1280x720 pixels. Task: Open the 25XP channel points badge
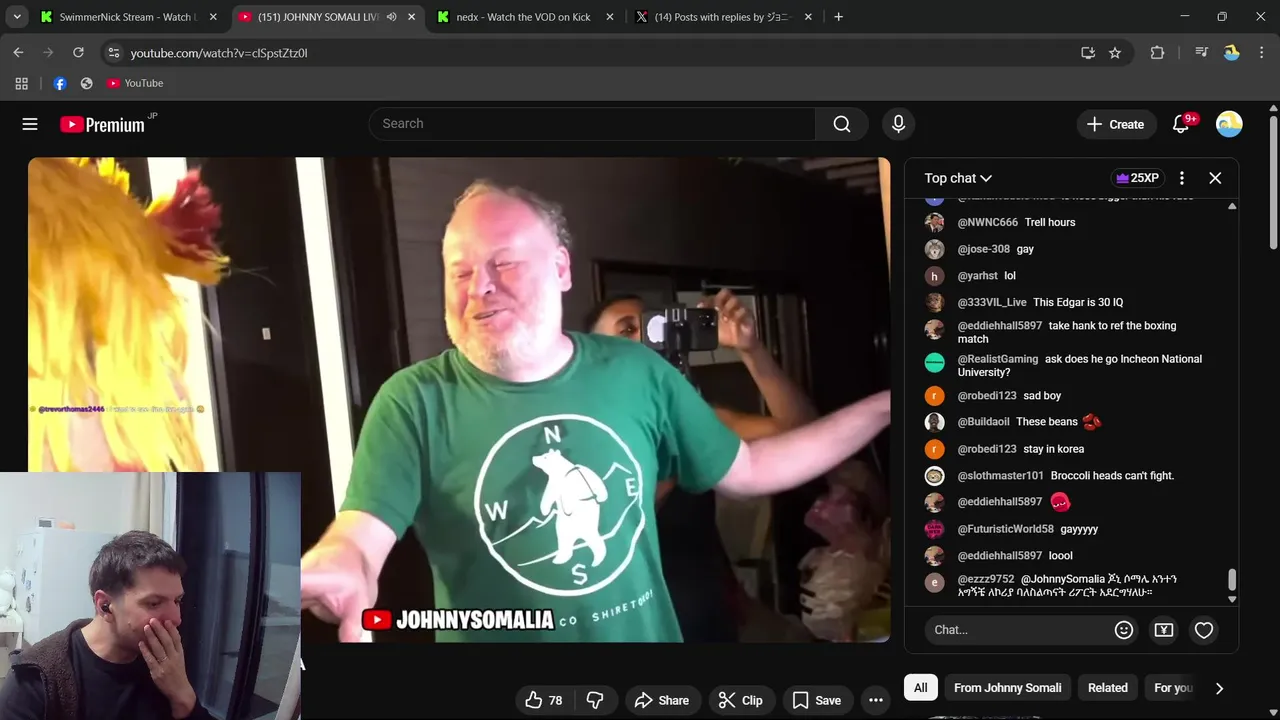tap(1137, 178)
